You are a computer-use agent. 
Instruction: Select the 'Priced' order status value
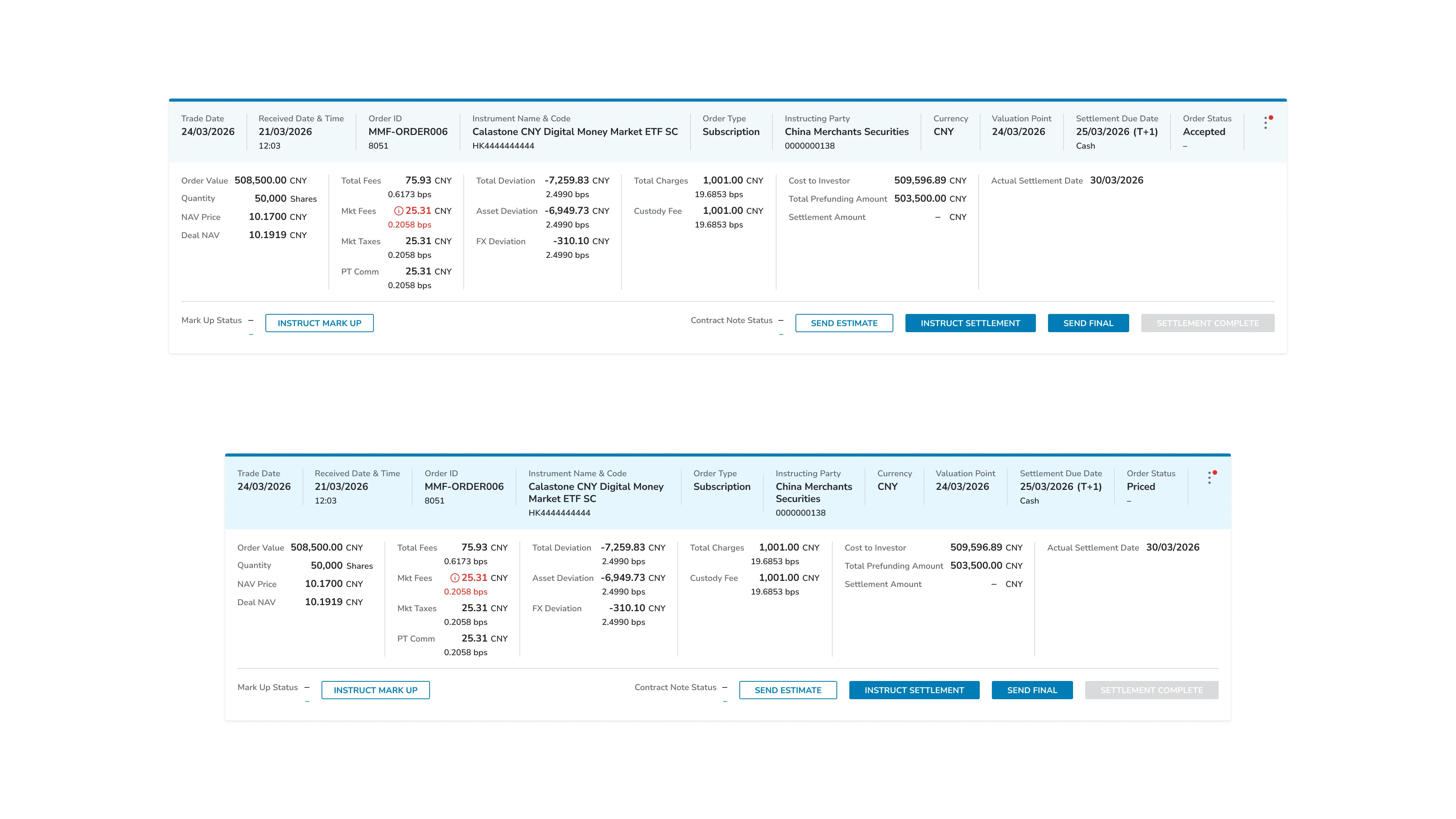[1141, 486]
